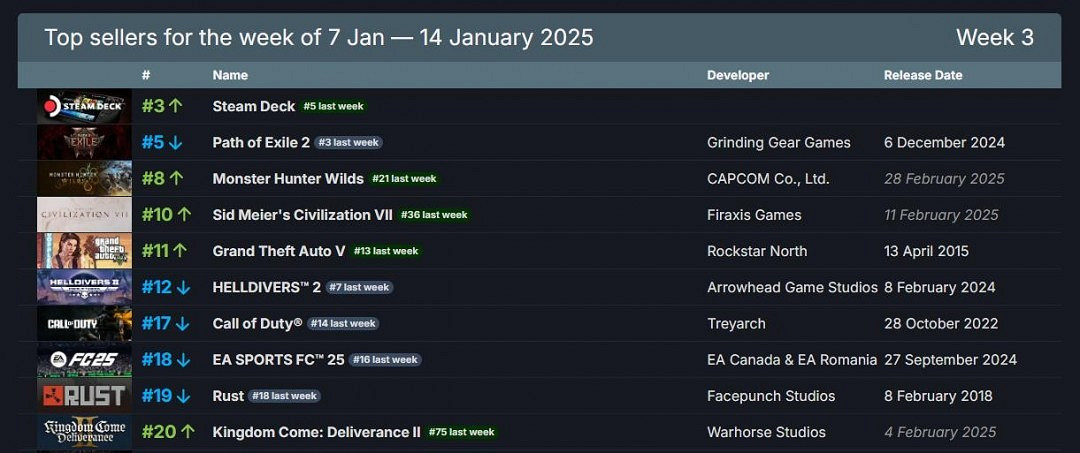Click the '#18 last week' badge
Screen dimensions: 1080x453
coord(284,396)
